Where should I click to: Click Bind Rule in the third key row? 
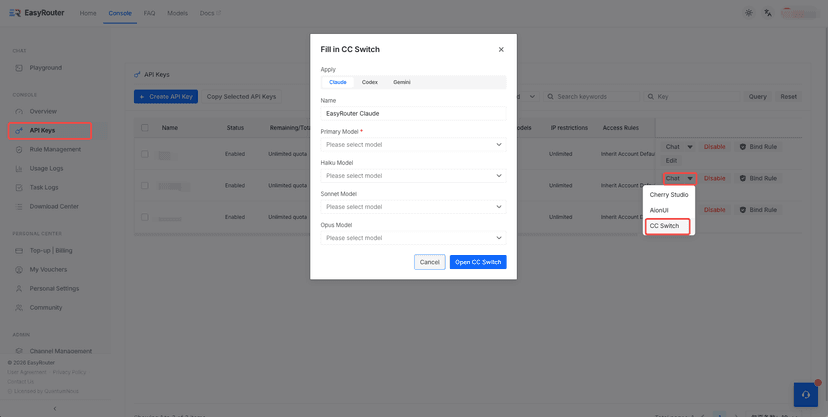pos(758,210)
